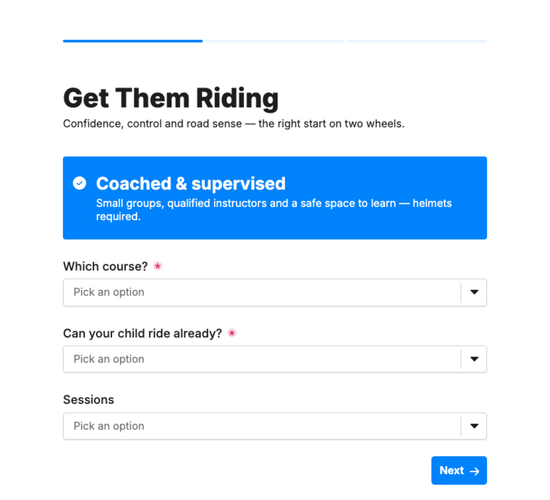Click the Sessions field label

tap(88, 400)
